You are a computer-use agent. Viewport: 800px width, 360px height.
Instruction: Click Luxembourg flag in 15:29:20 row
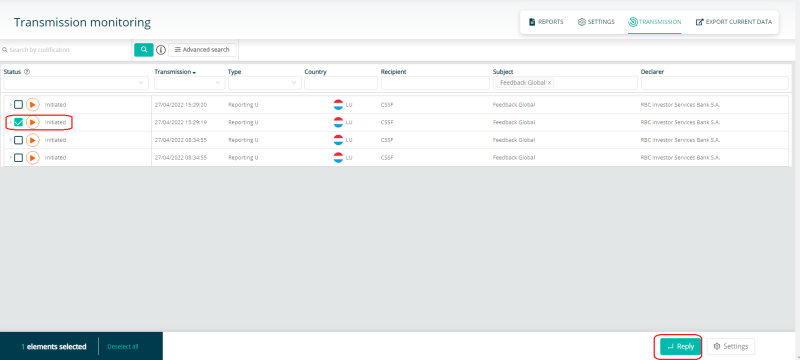click(338, 105)
